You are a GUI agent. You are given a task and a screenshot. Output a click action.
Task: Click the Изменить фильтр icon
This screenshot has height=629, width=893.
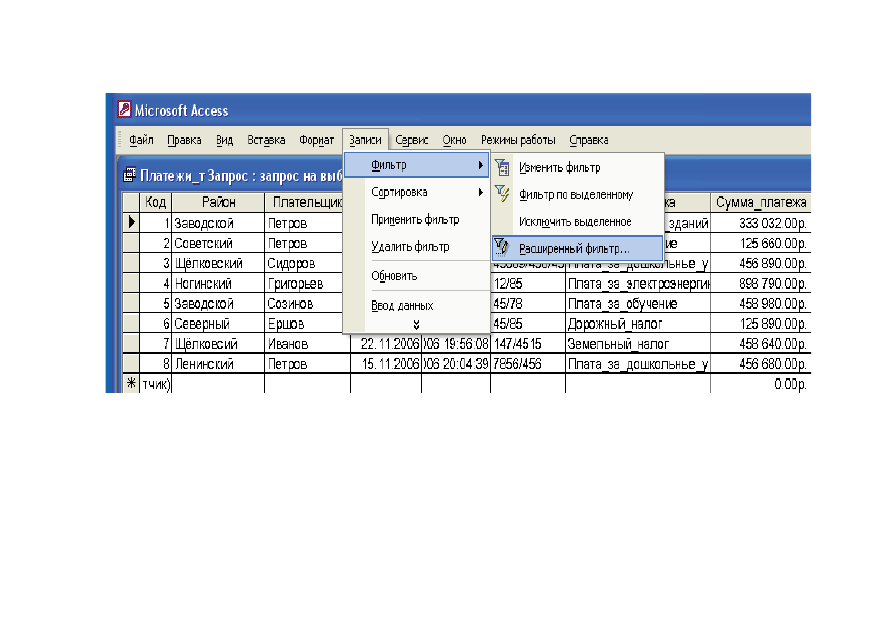[x=502, y=168]
